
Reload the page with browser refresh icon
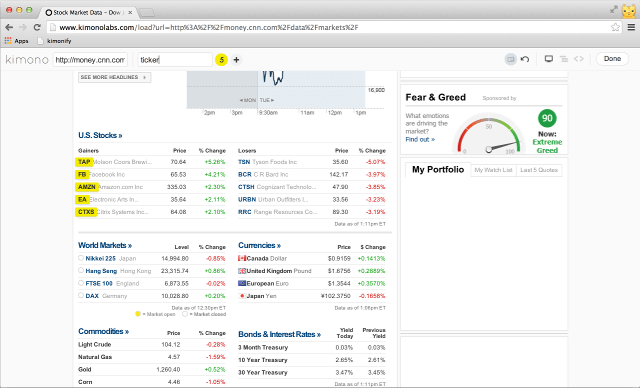click(37, 27)
